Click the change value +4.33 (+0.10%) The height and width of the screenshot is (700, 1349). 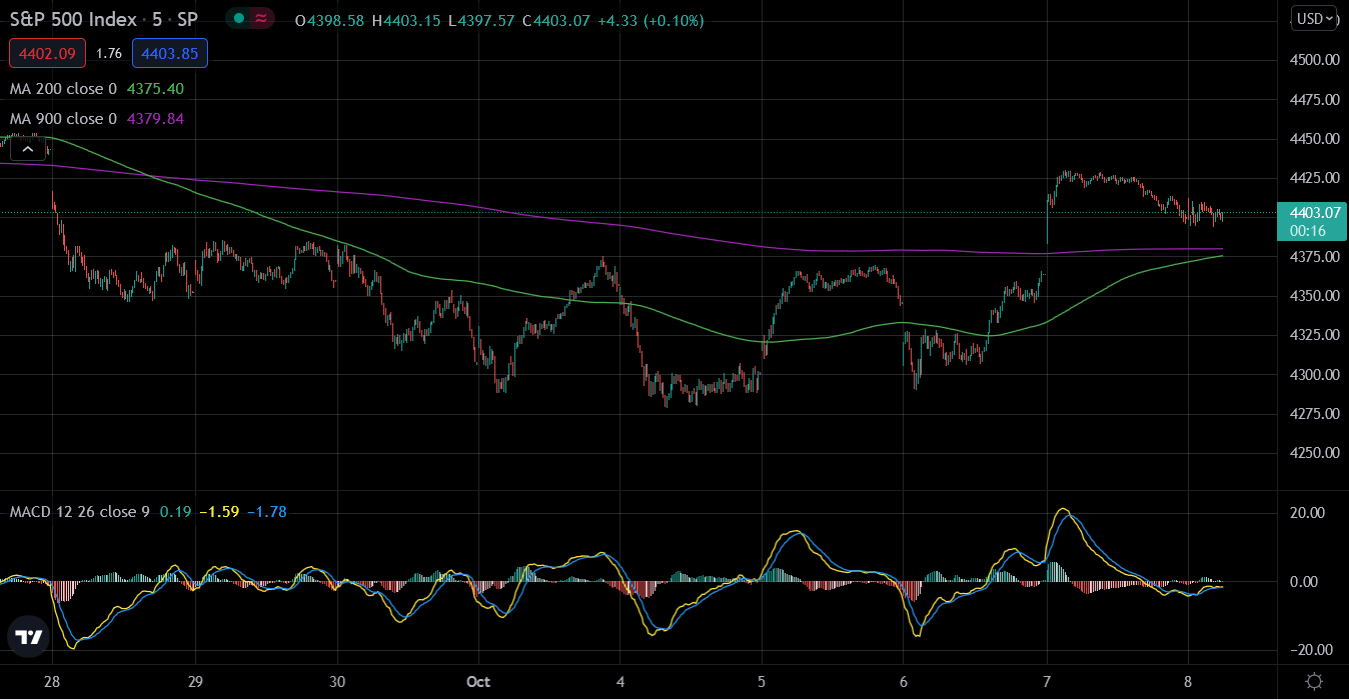pyautogui.click(x=650, y=20)
